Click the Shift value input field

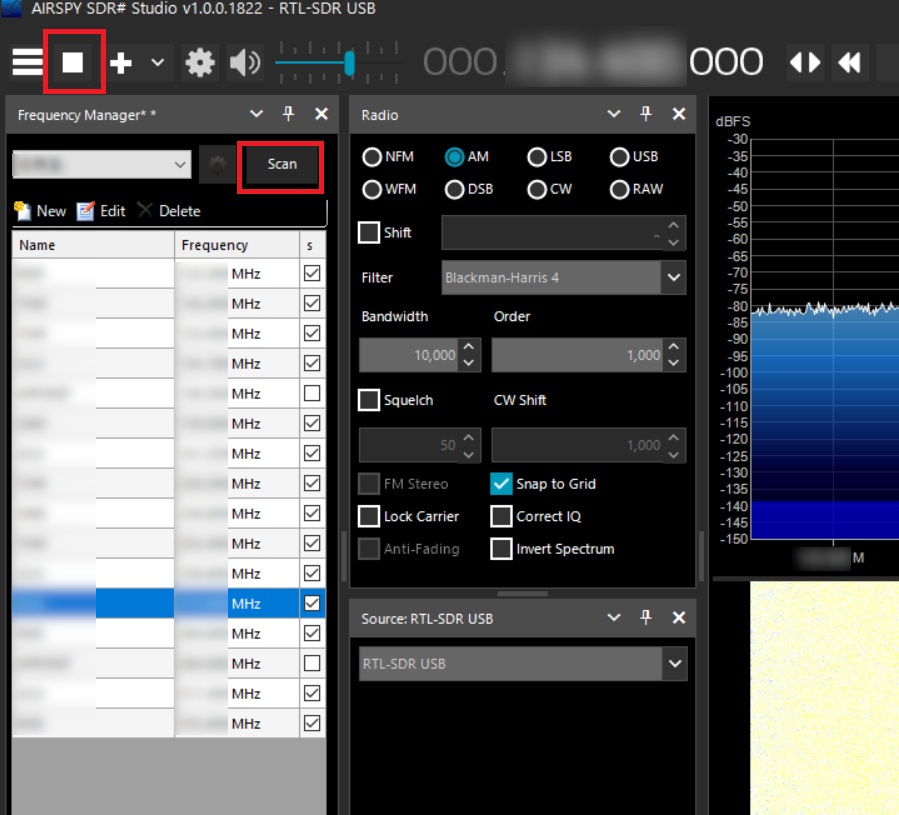coord(552,232)
